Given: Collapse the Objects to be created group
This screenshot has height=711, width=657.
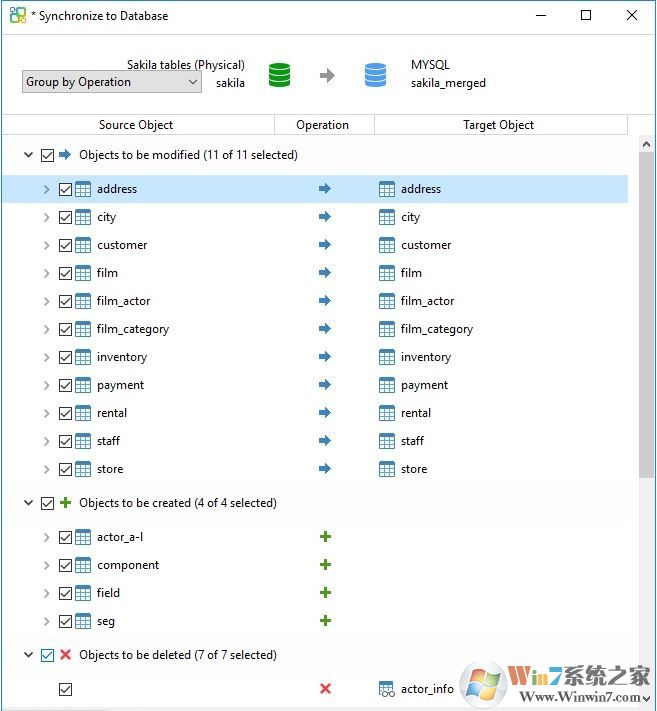Looking at the screenshot, I should pos(29,503).
